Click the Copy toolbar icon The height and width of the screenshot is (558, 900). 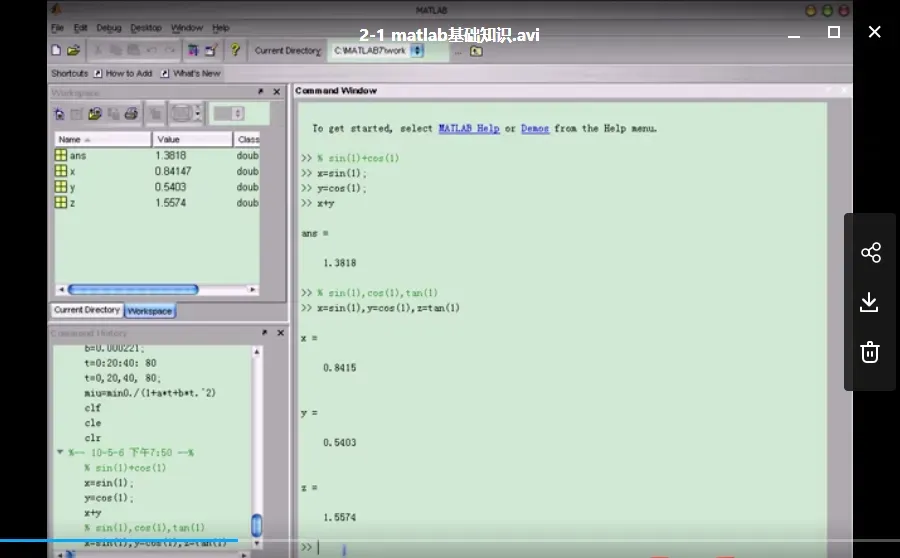pyautogui.click(x=115, y=51)
